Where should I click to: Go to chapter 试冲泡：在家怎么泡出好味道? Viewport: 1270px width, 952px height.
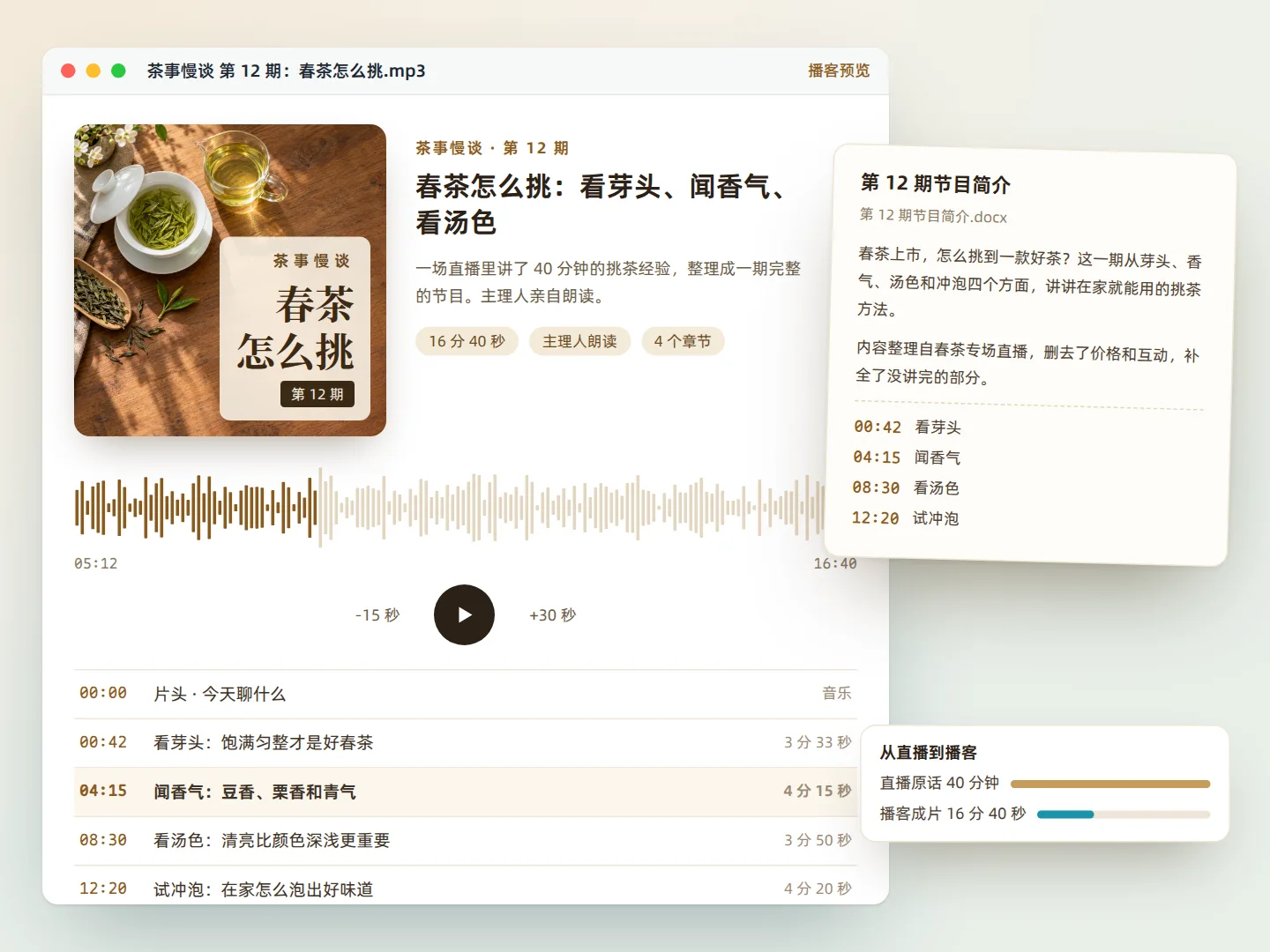click(466, 886)
